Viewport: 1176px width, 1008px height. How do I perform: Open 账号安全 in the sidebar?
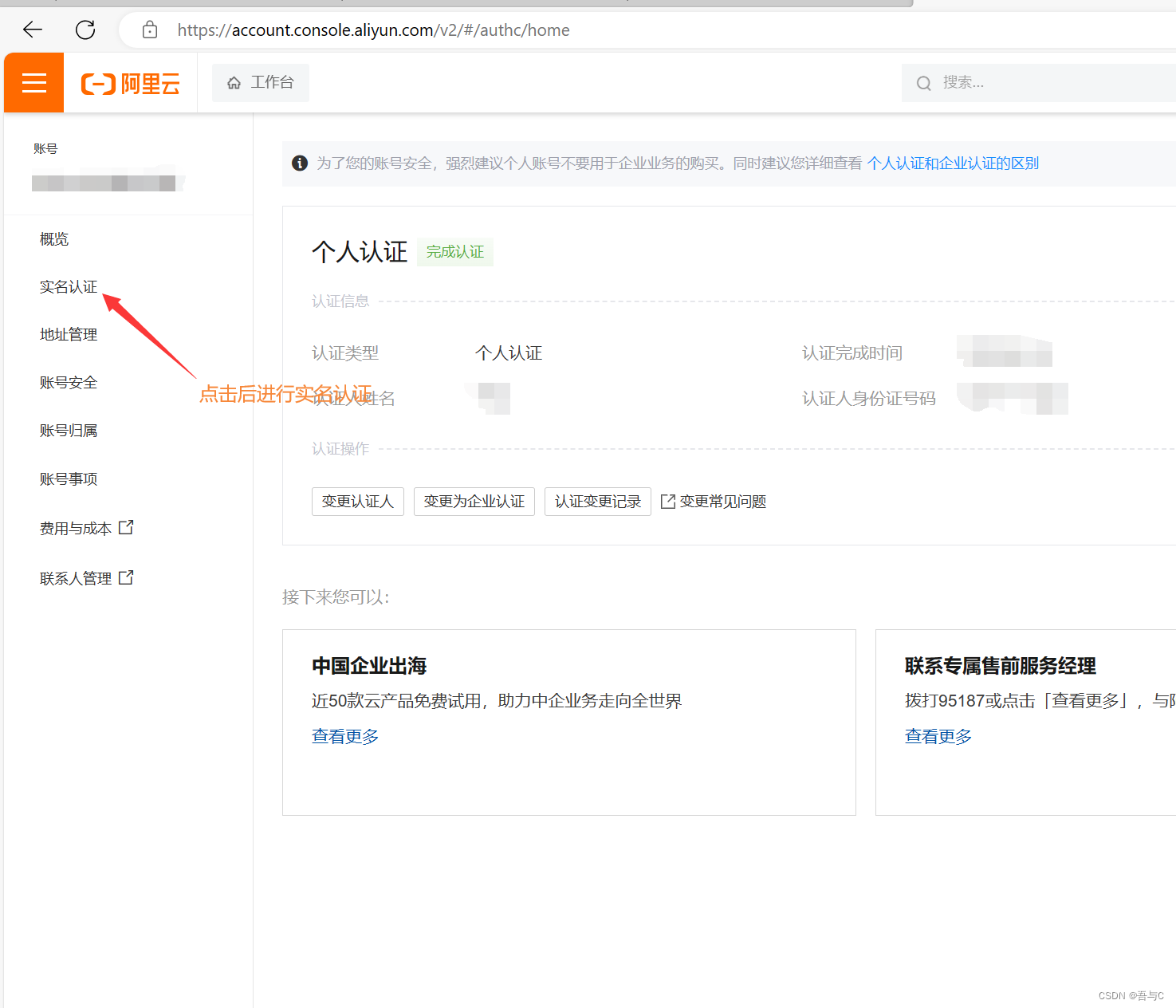pyautogui.click(x=69, y=383)
